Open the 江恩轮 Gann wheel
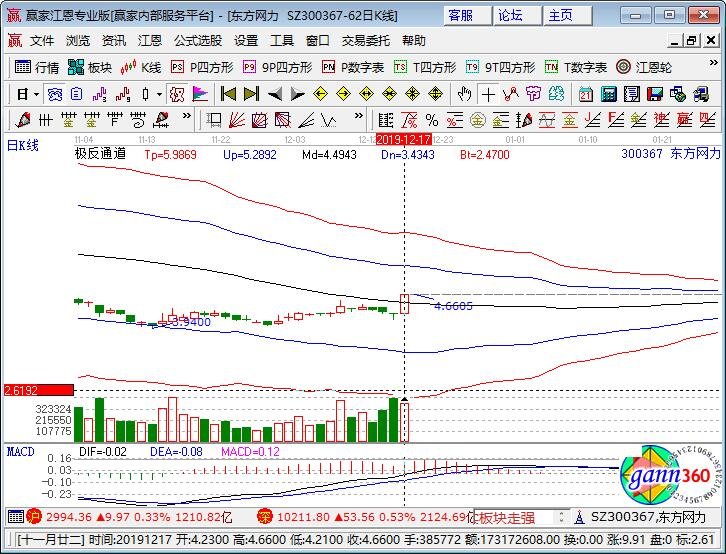The height and width of the screenshot is (554, 726). (644, 68)
